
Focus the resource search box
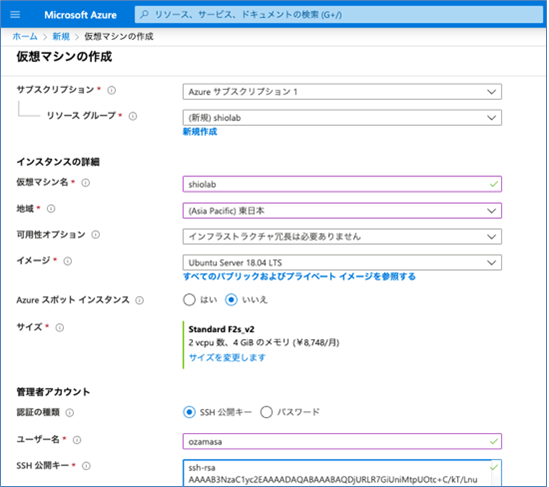[339, 15]
